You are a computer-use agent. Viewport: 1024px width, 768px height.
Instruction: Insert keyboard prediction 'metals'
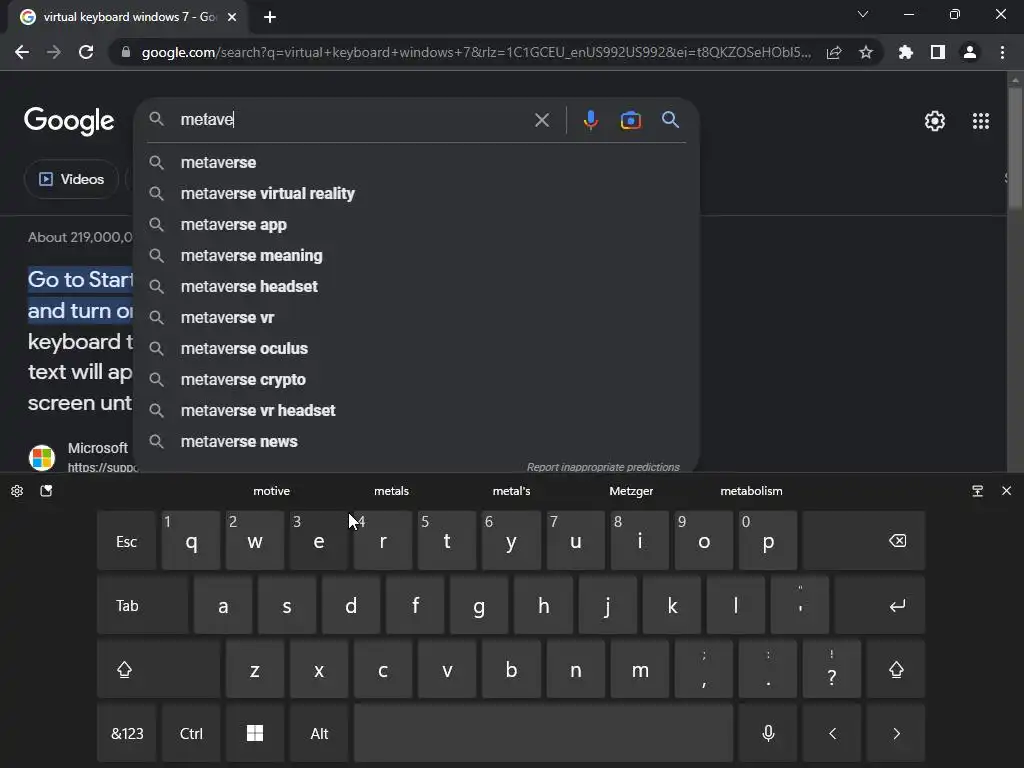(391, 491)
